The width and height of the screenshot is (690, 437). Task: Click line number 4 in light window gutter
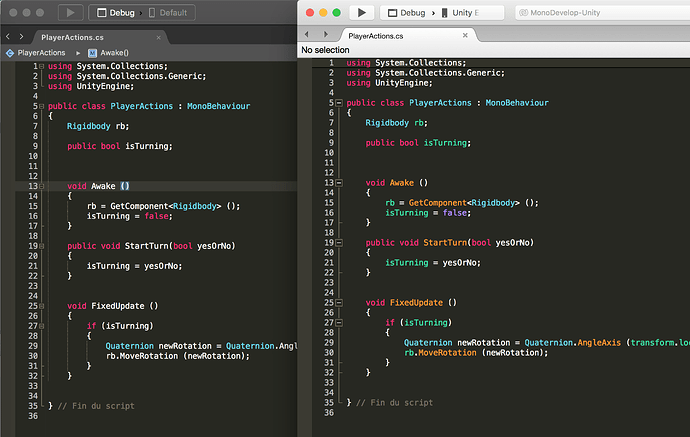click(x=331, y=93)
